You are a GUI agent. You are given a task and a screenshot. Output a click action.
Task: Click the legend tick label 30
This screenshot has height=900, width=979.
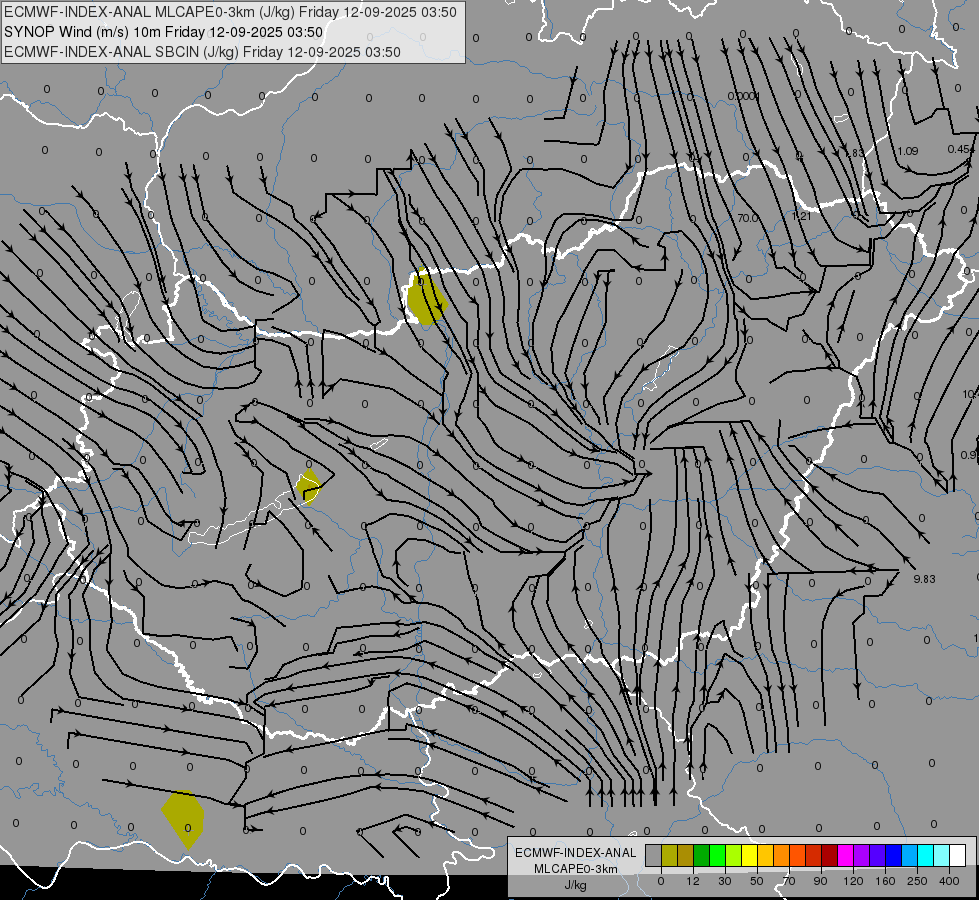725,881
